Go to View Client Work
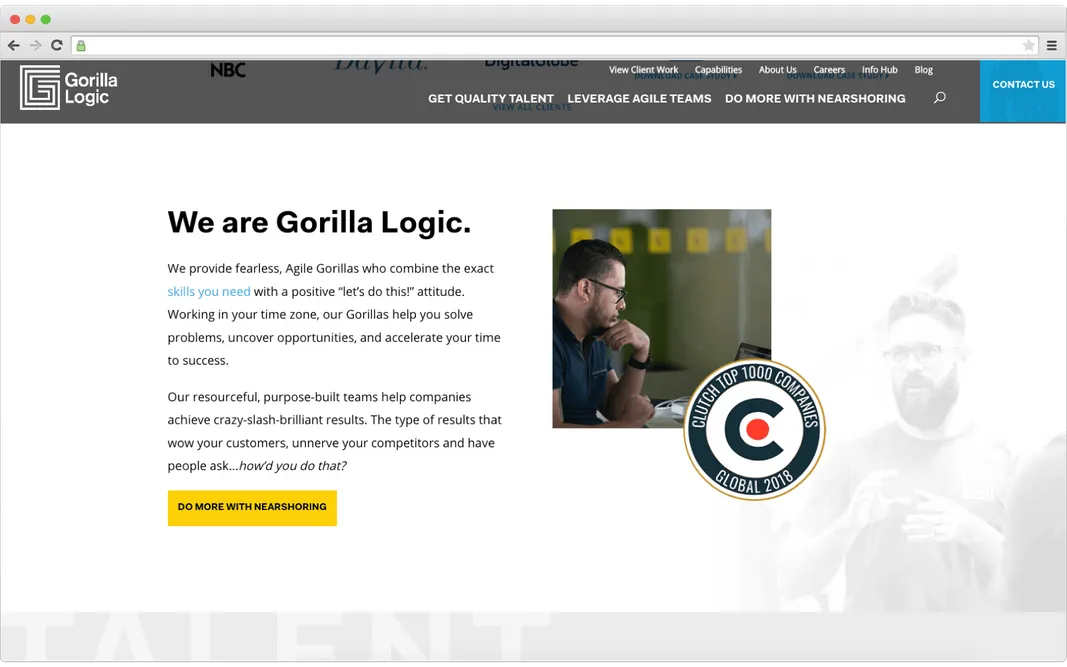 643,69
